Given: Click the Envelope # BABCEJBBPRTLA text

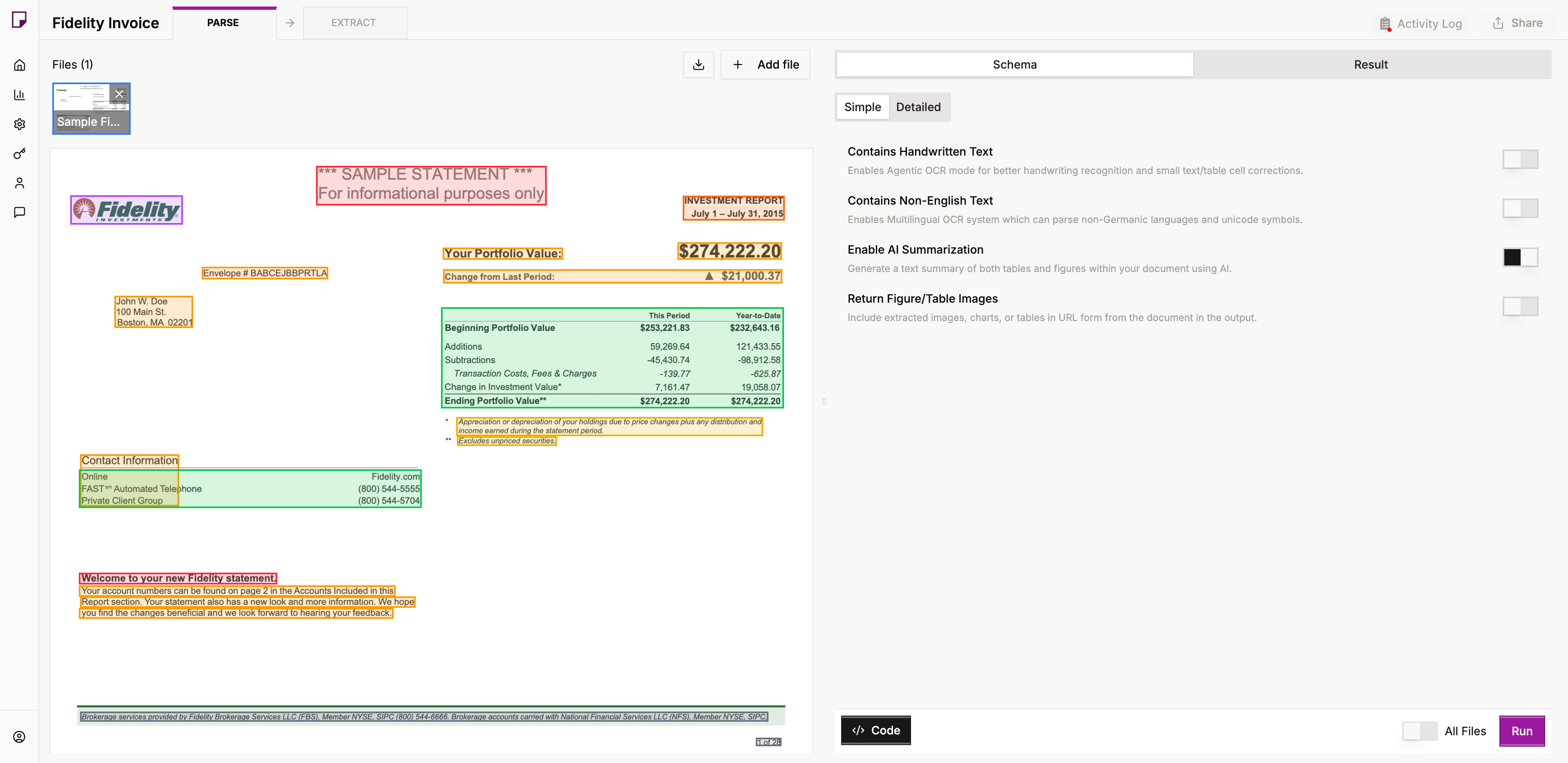Looking at the screenshot, I should 265,273.
